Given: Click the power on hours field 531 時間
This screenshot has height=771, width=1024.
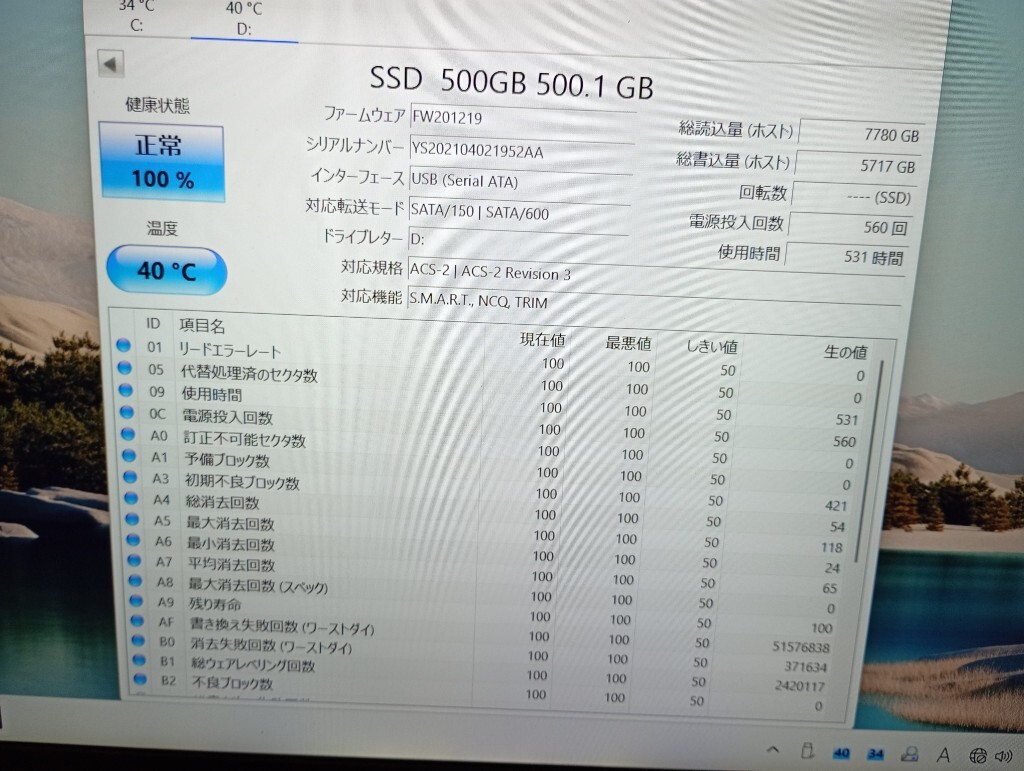Looking at the screenshot, I should (x=846, y=257).
